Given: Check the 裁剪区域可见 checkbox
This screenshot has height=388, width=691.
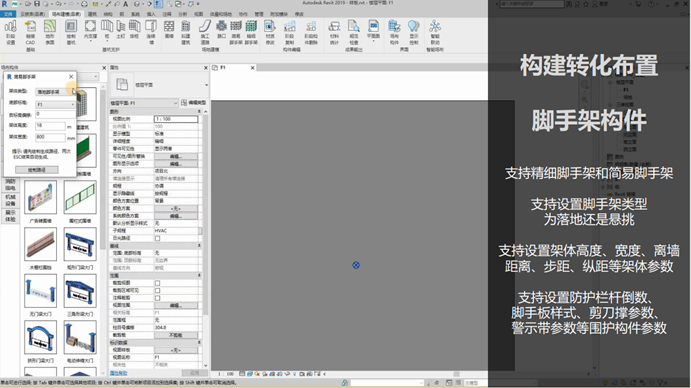Looking at the screenshot, I should [x=157, y=291].
